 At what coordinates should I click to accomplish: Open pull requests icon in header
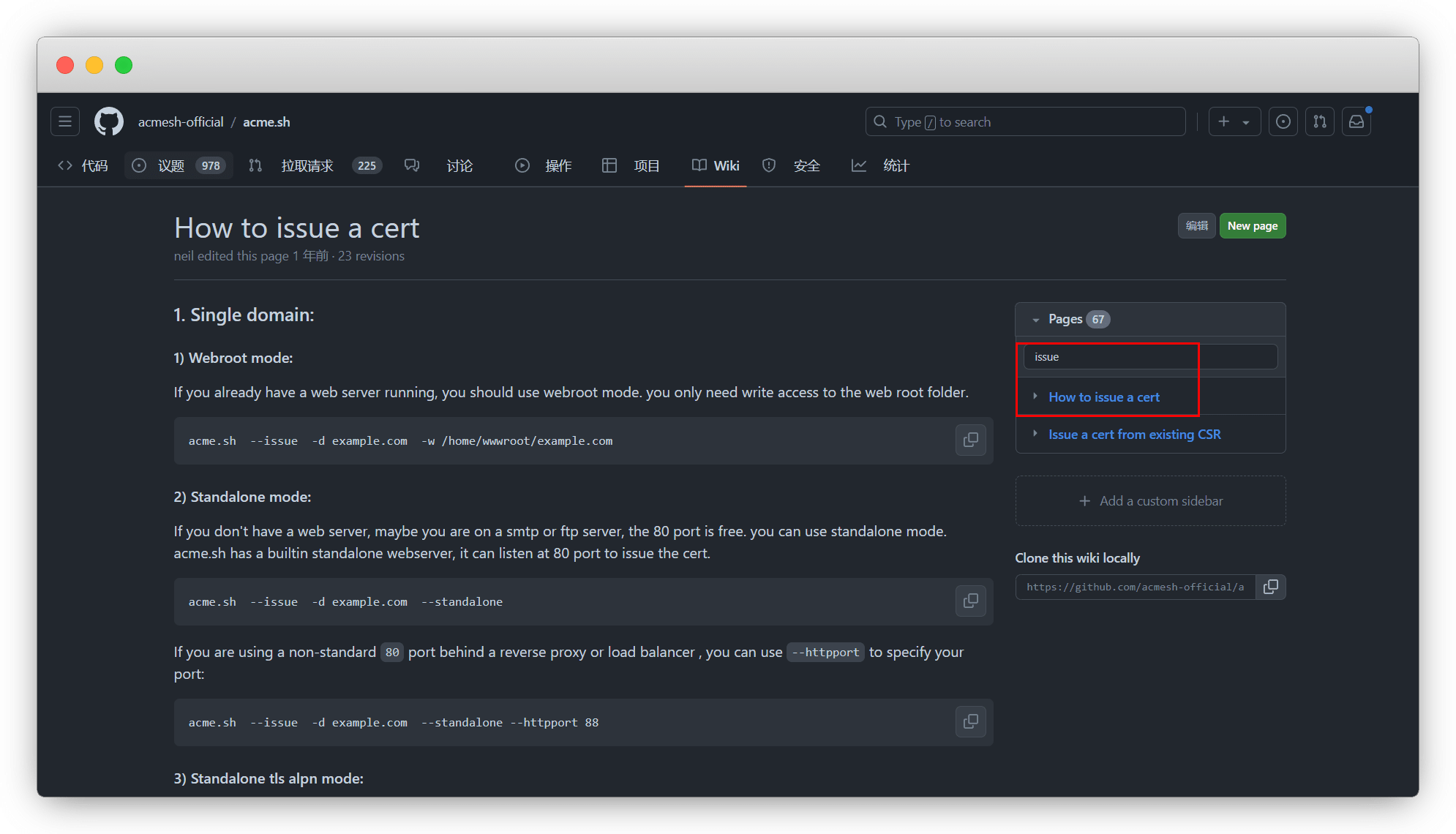point(1319,121)
